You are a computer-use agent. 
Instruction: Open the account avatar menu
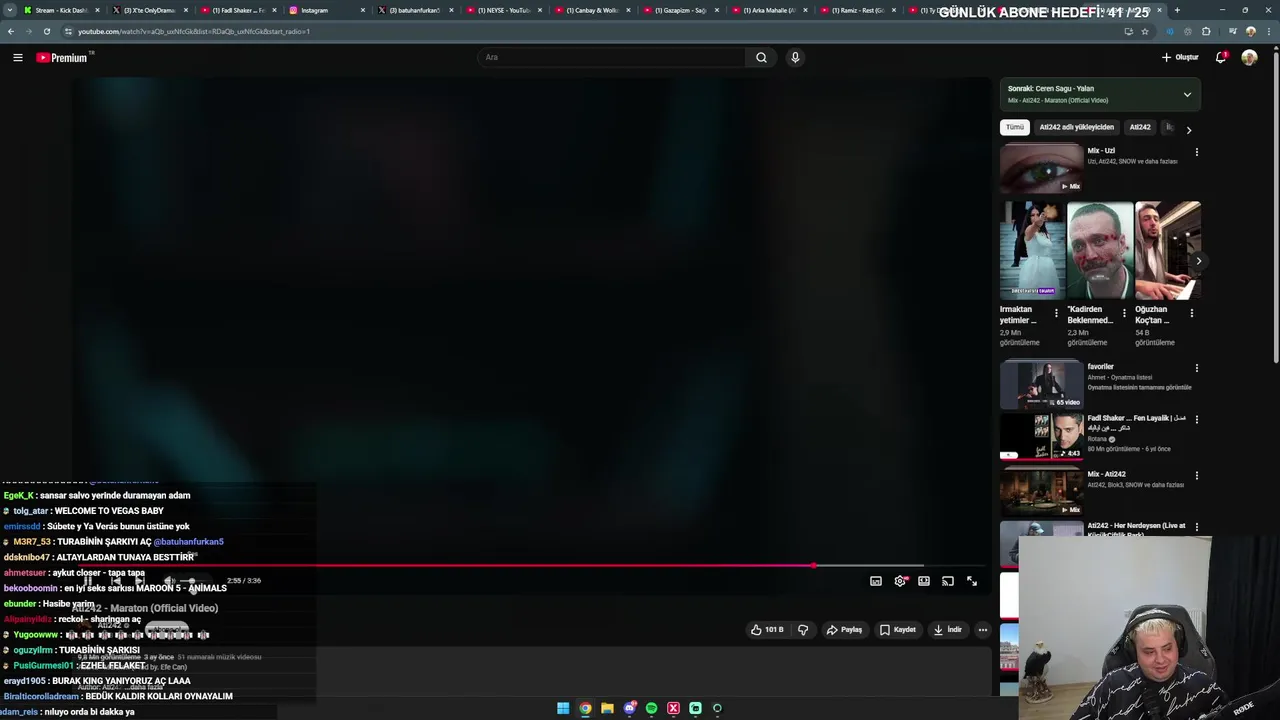[1249, 57]
